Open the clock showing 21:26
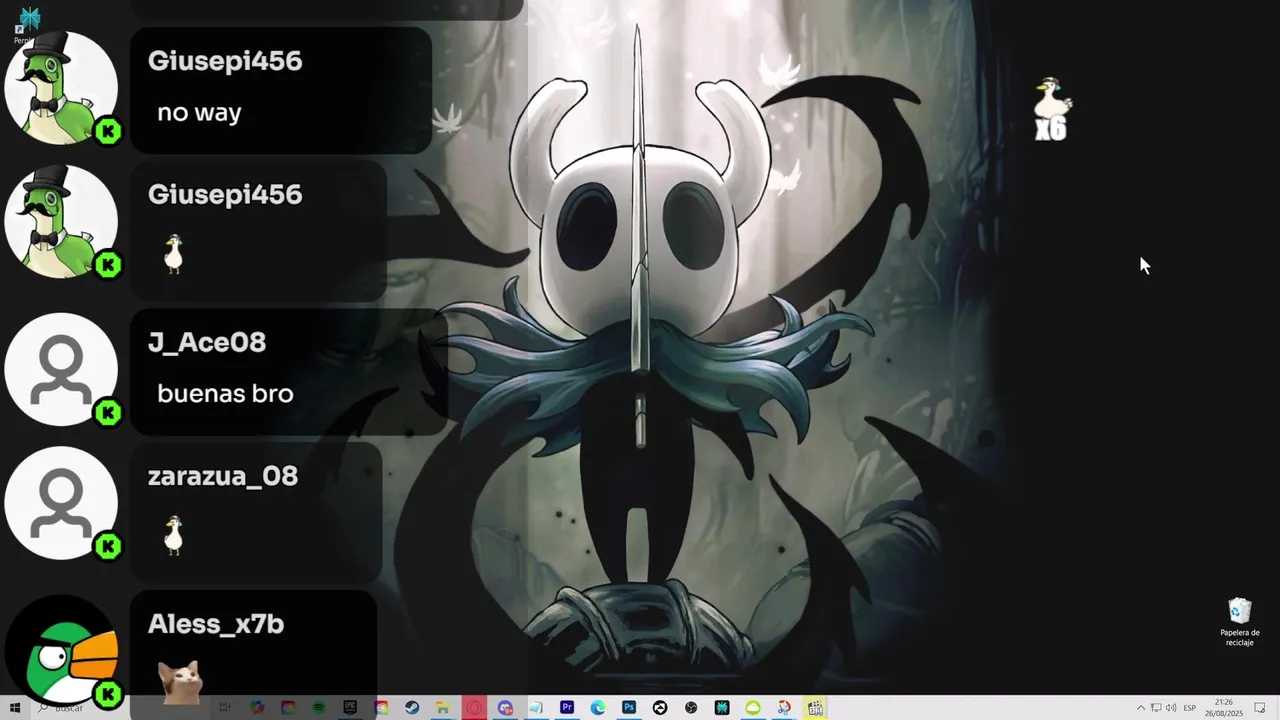The image size is (1280, 720). point(1223,708)
